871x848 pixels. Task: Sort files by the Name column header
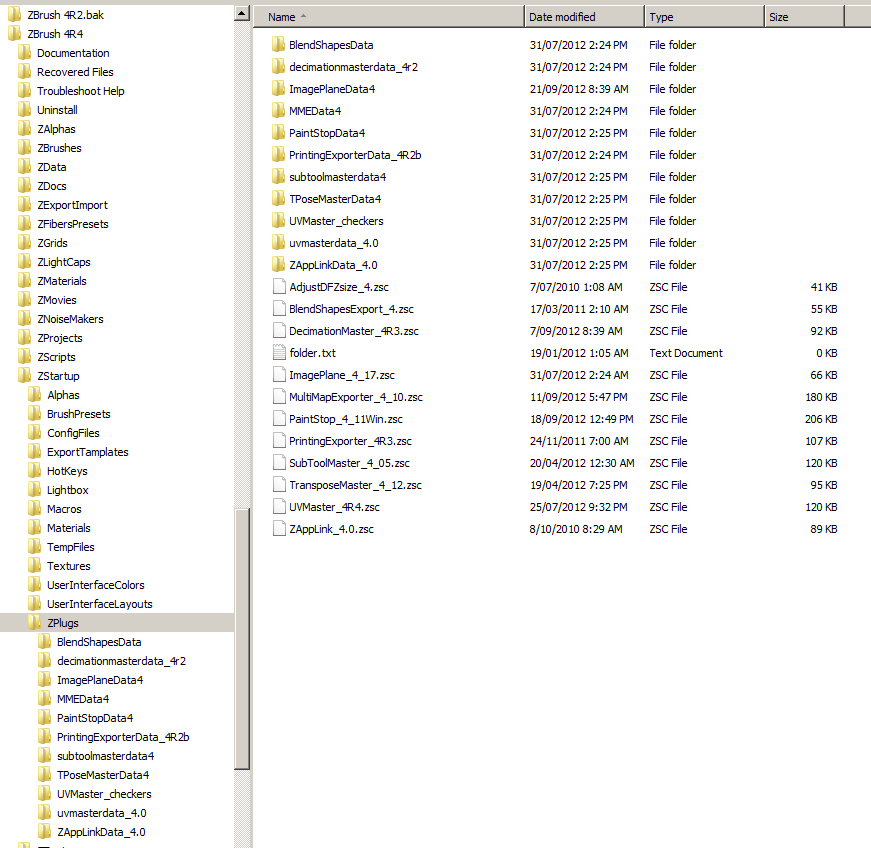click(389, 17)
